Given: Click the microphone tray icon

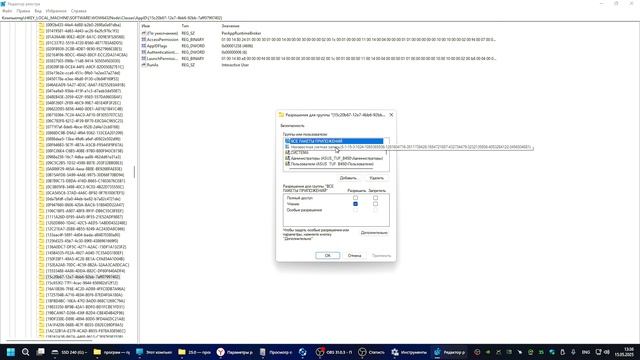Looking at the screenshot, I should (573, 352).
